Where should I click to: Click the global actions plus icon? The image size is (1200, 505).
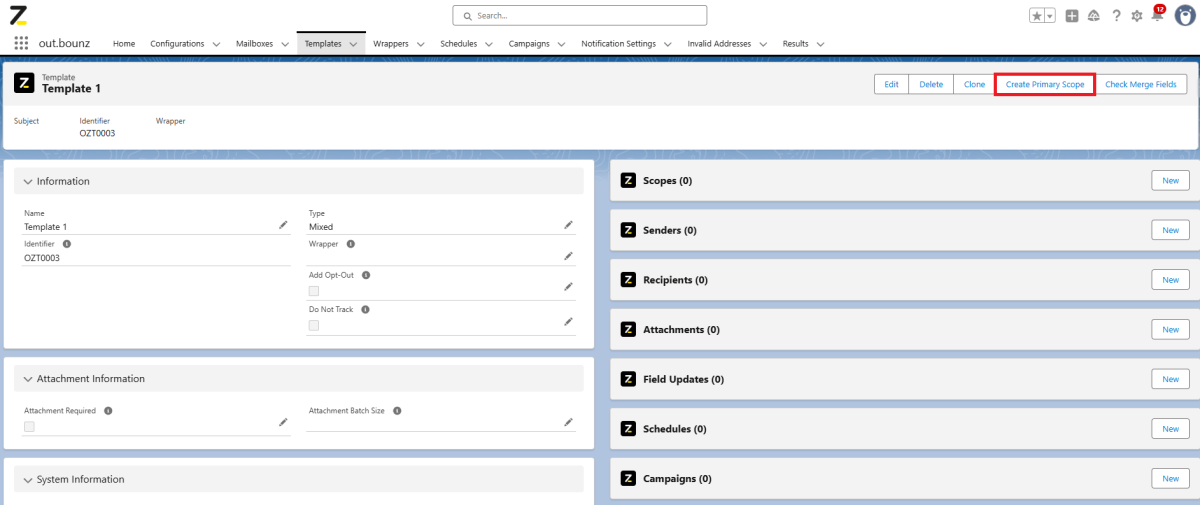coord(1072,16)
